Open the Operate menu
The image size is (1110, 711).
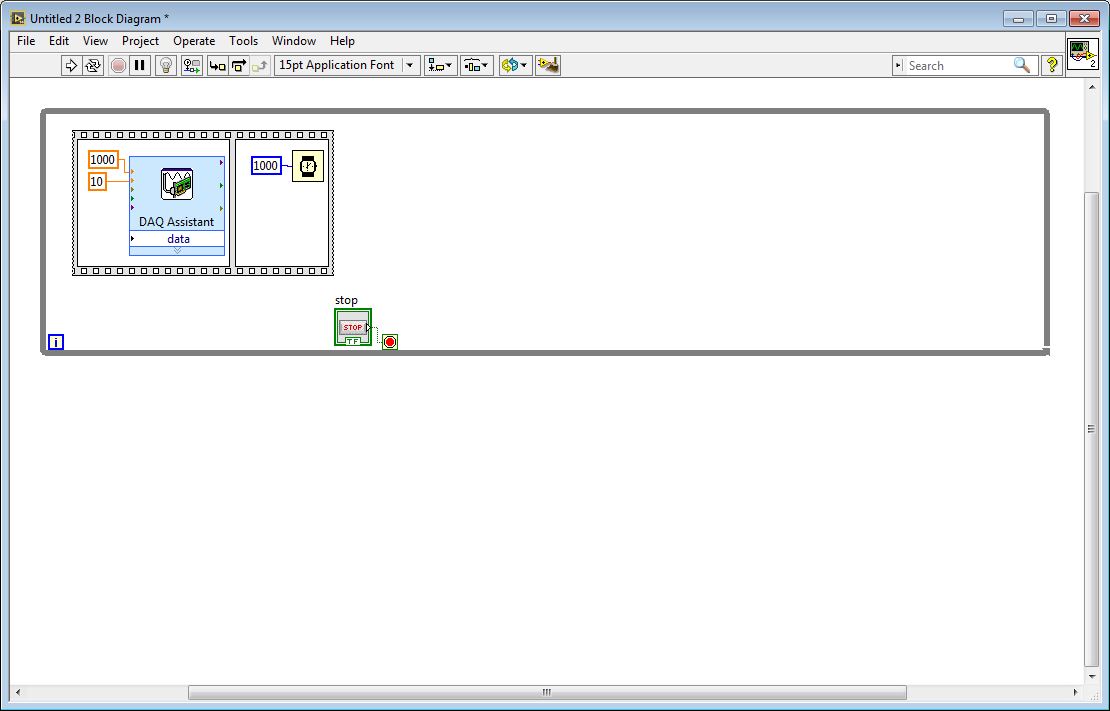point(194,41)
